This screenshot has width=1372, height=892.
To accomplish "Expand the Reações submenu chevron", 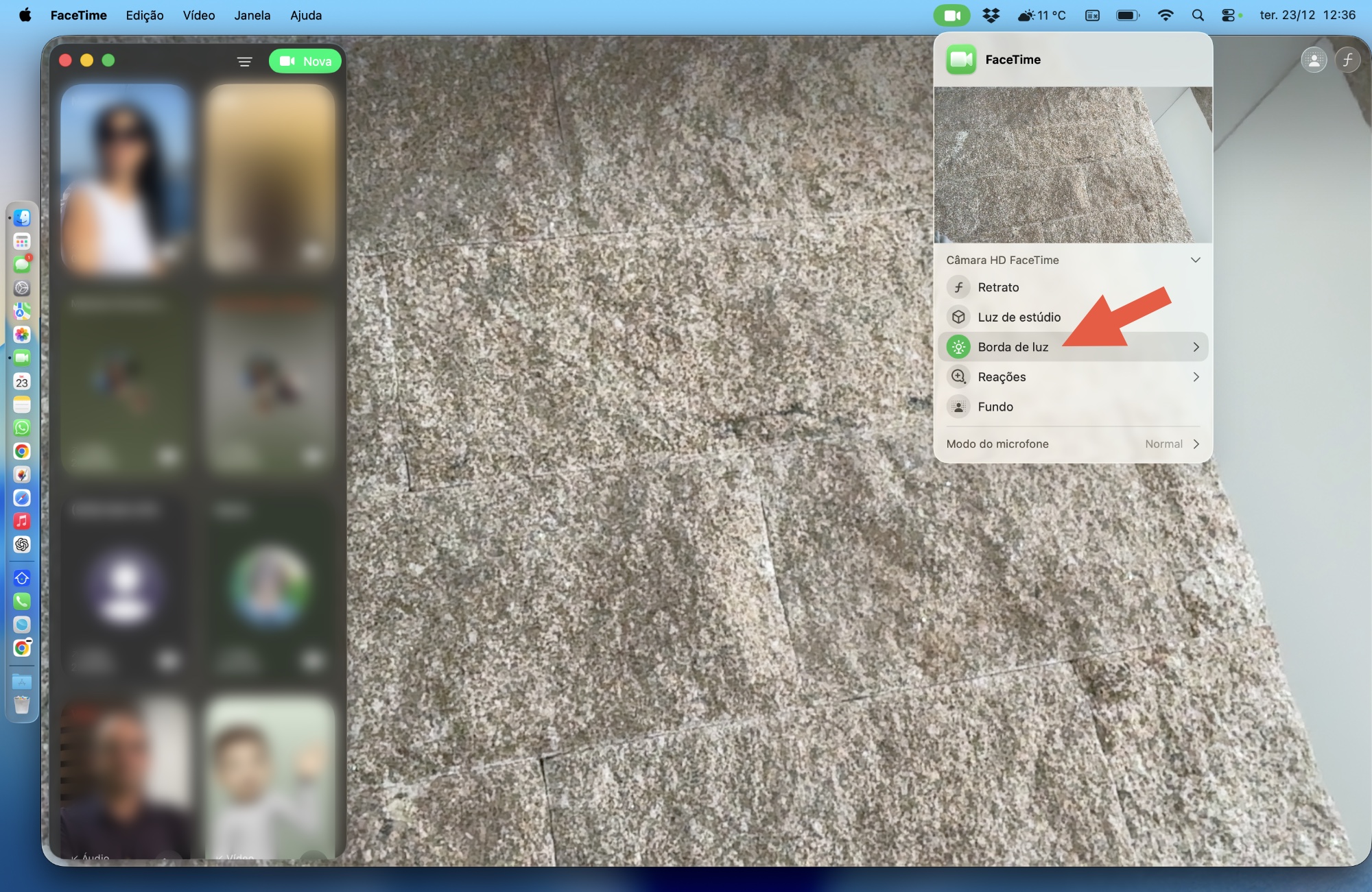I will pyautogui.click(x=1196, y=377).
